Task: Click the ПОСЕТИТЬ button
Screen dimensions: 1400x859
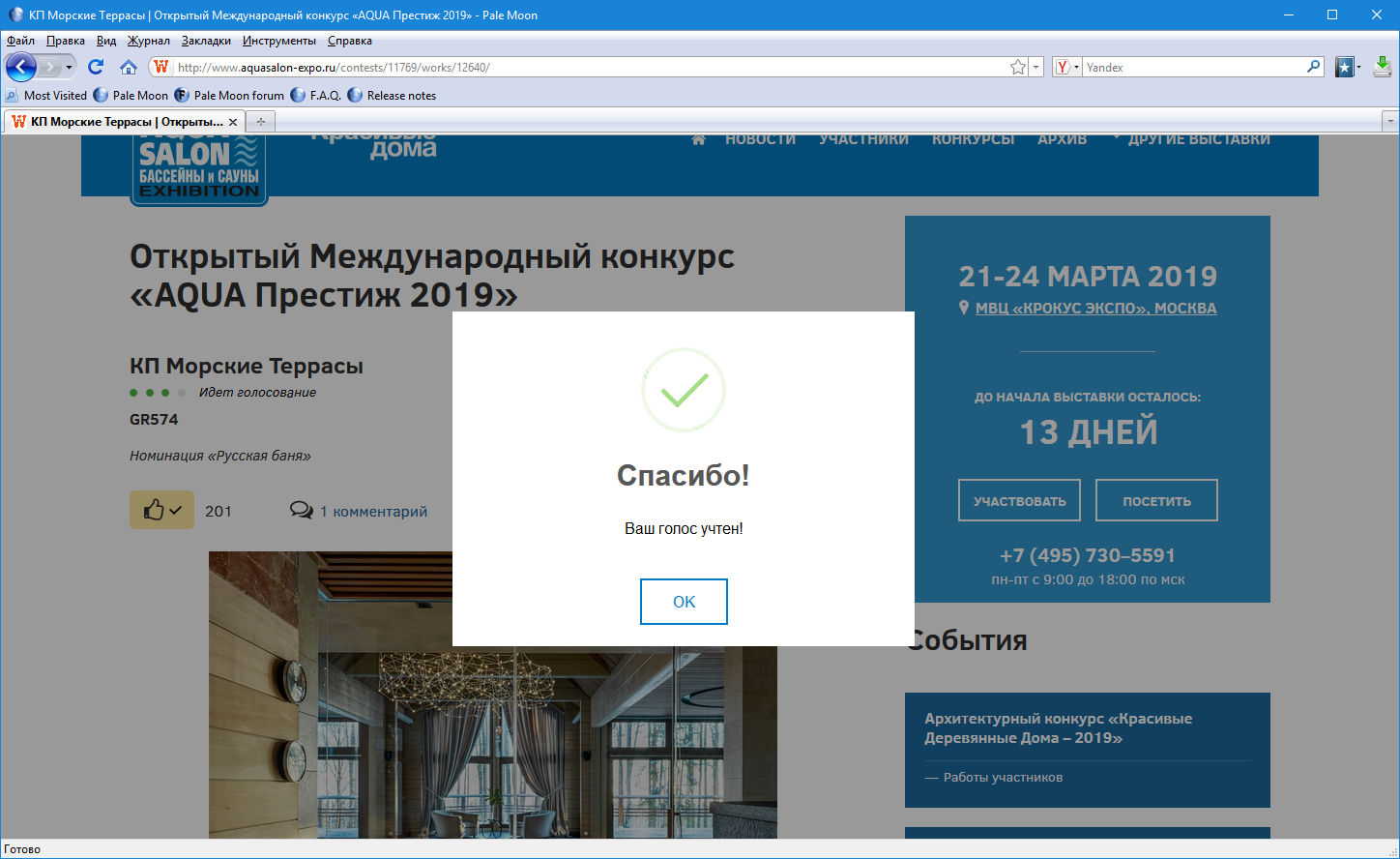Action: [1156, 501]
